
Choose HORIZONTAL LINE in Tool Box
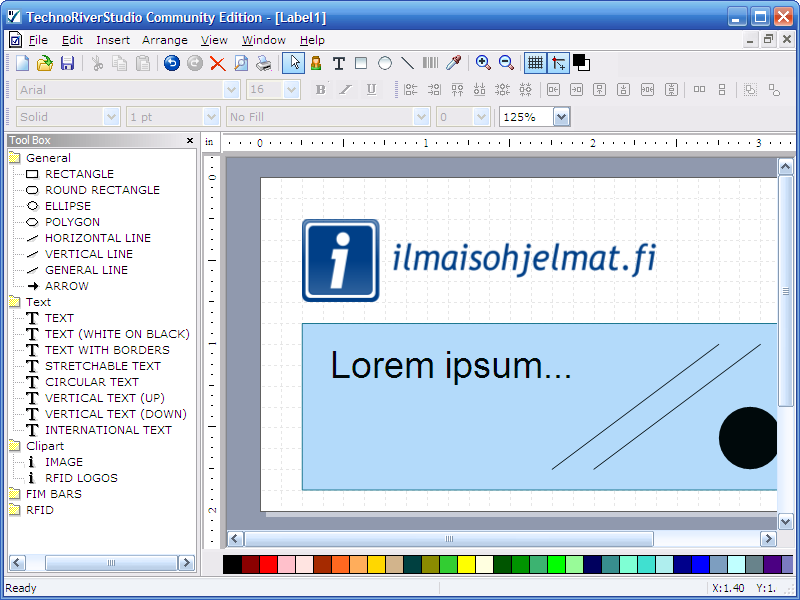click(x=98, y=238)
